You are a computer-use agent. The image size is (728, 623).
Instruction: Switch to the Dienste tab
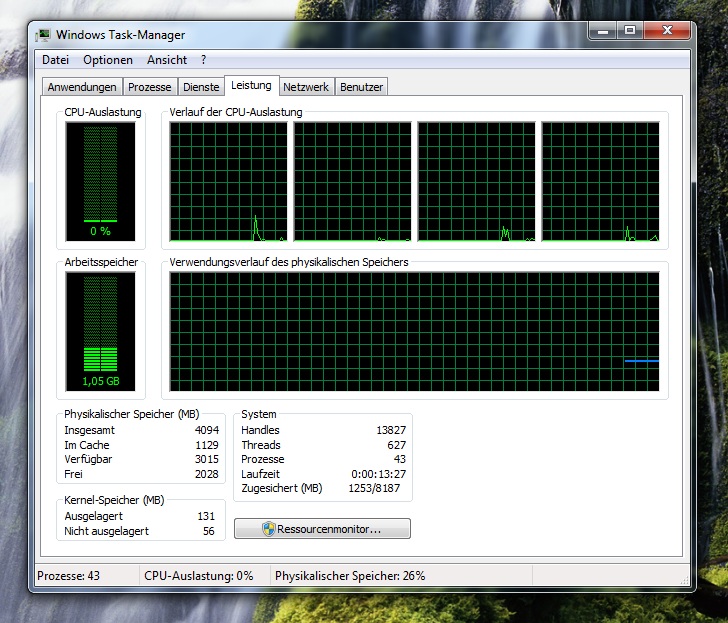(201, 87)
